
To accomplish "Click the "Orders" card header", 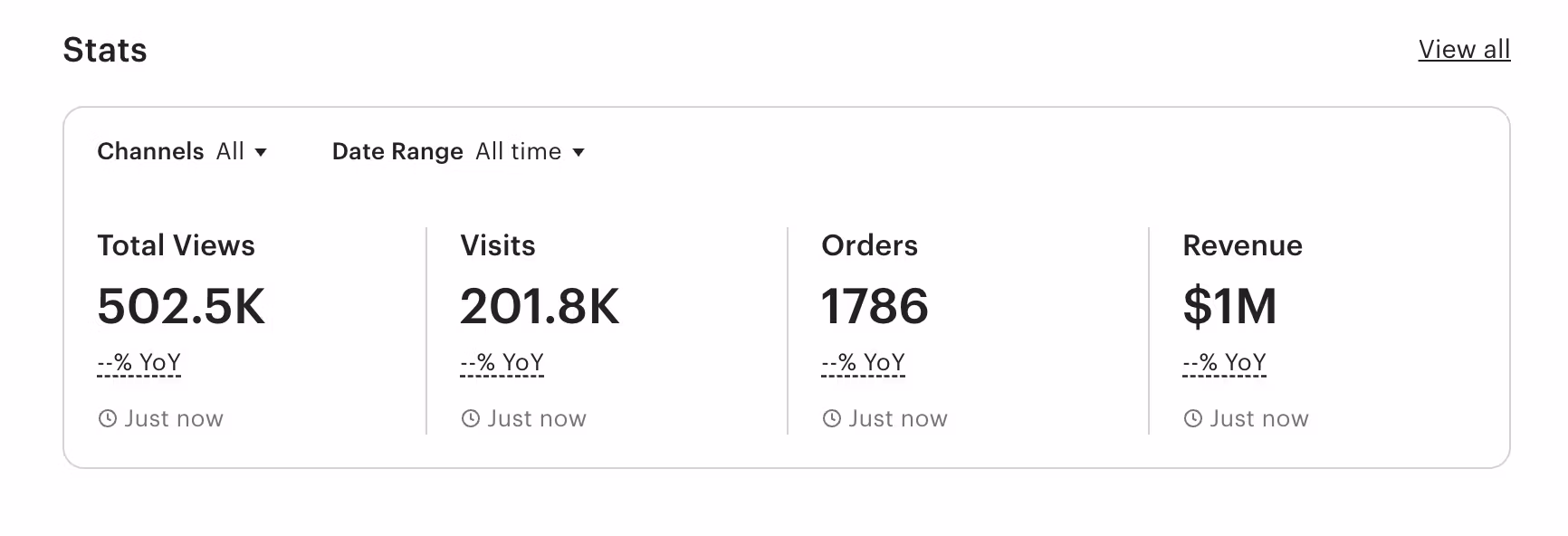I will coord(869,244).
